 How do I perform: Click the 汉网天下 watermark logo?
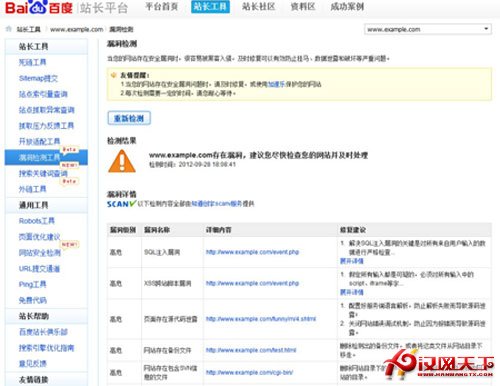coord(439,364)
